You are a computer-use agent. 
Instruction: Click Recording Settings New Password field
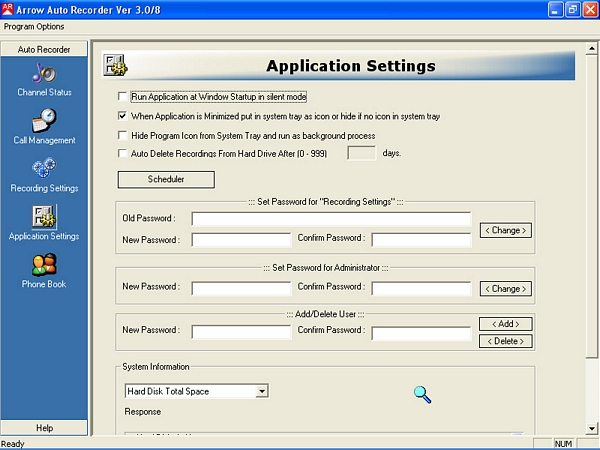[241, 240]
